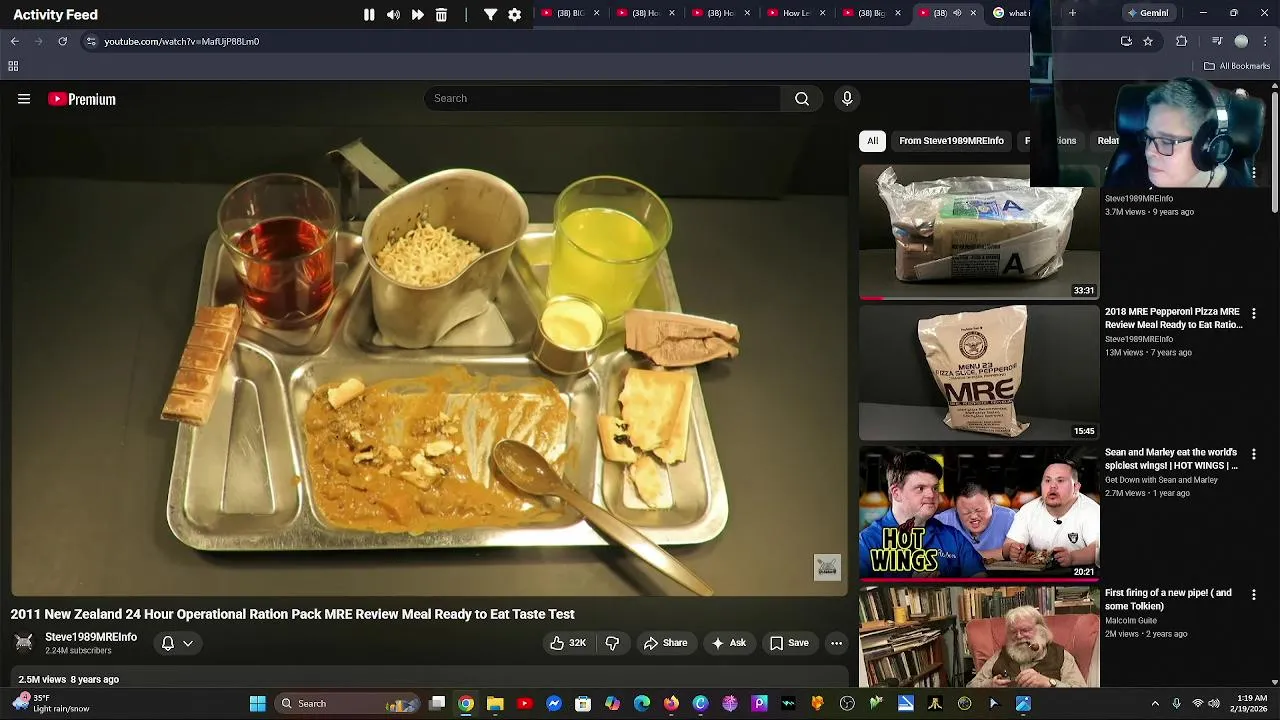The width and height of the screenshot is (1280, 720).
Task: Open File Explorer from the taskbar
Action: click(x=495, y=704)
